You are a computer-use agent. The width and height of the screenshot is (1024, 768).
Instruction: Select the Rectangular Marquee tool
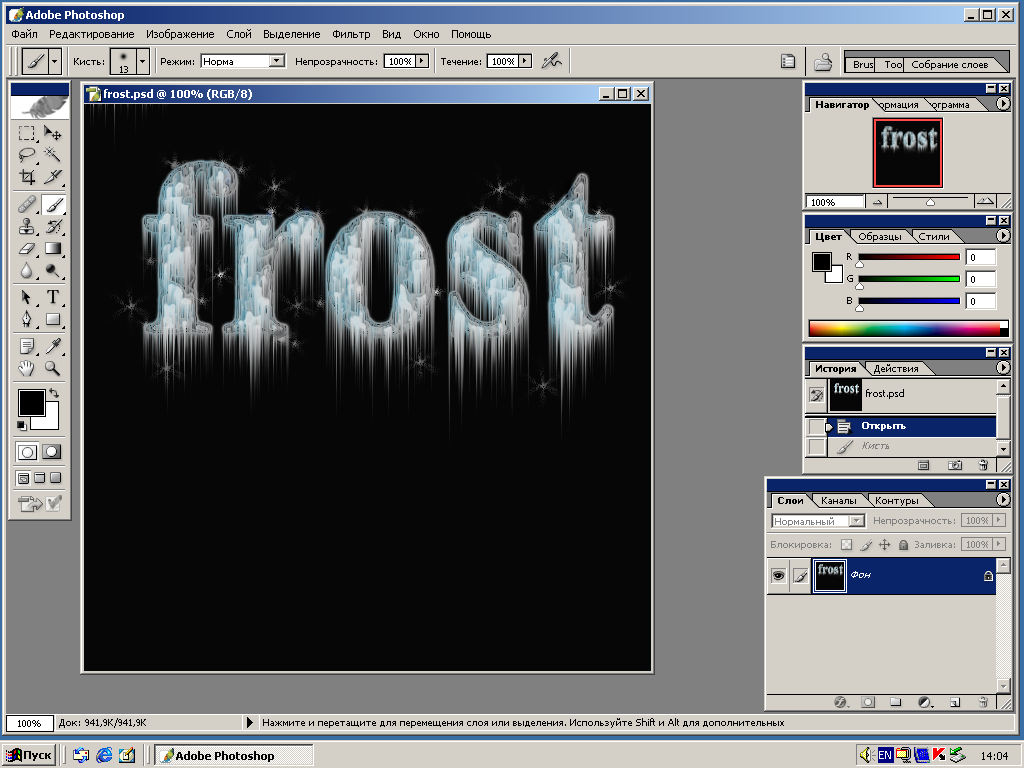[26, 133]
